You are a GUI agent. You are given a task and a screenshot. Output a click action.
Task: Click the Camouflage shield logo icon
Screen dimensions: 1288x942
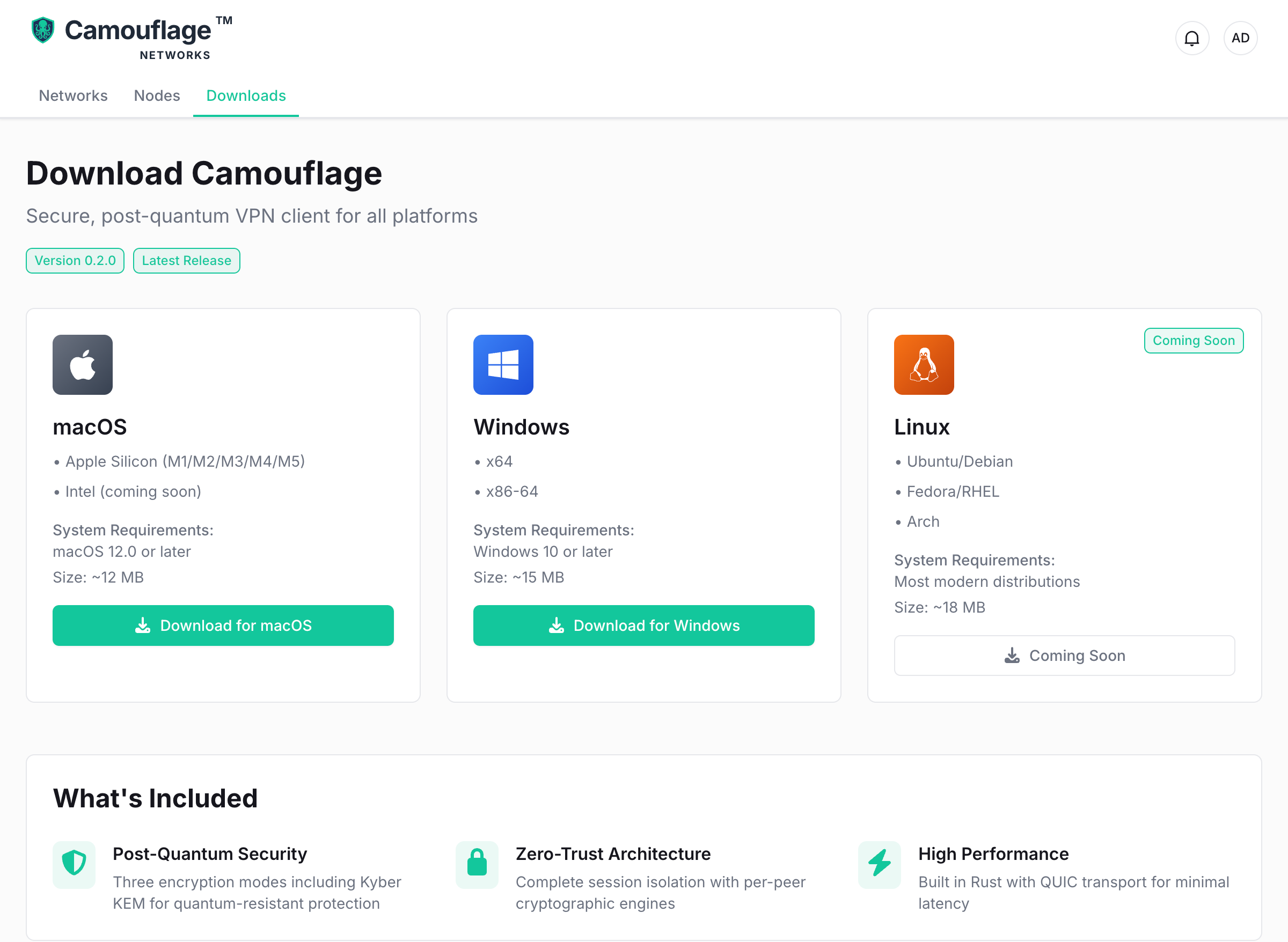click(x=43, y=30)
